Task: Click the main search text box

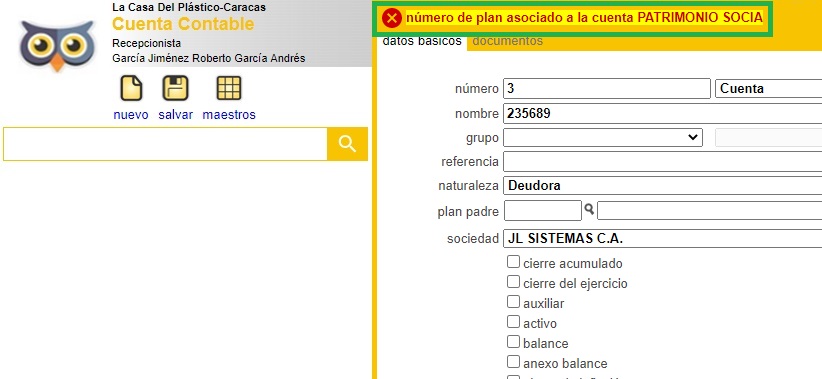Action: (x=165, y=144)
